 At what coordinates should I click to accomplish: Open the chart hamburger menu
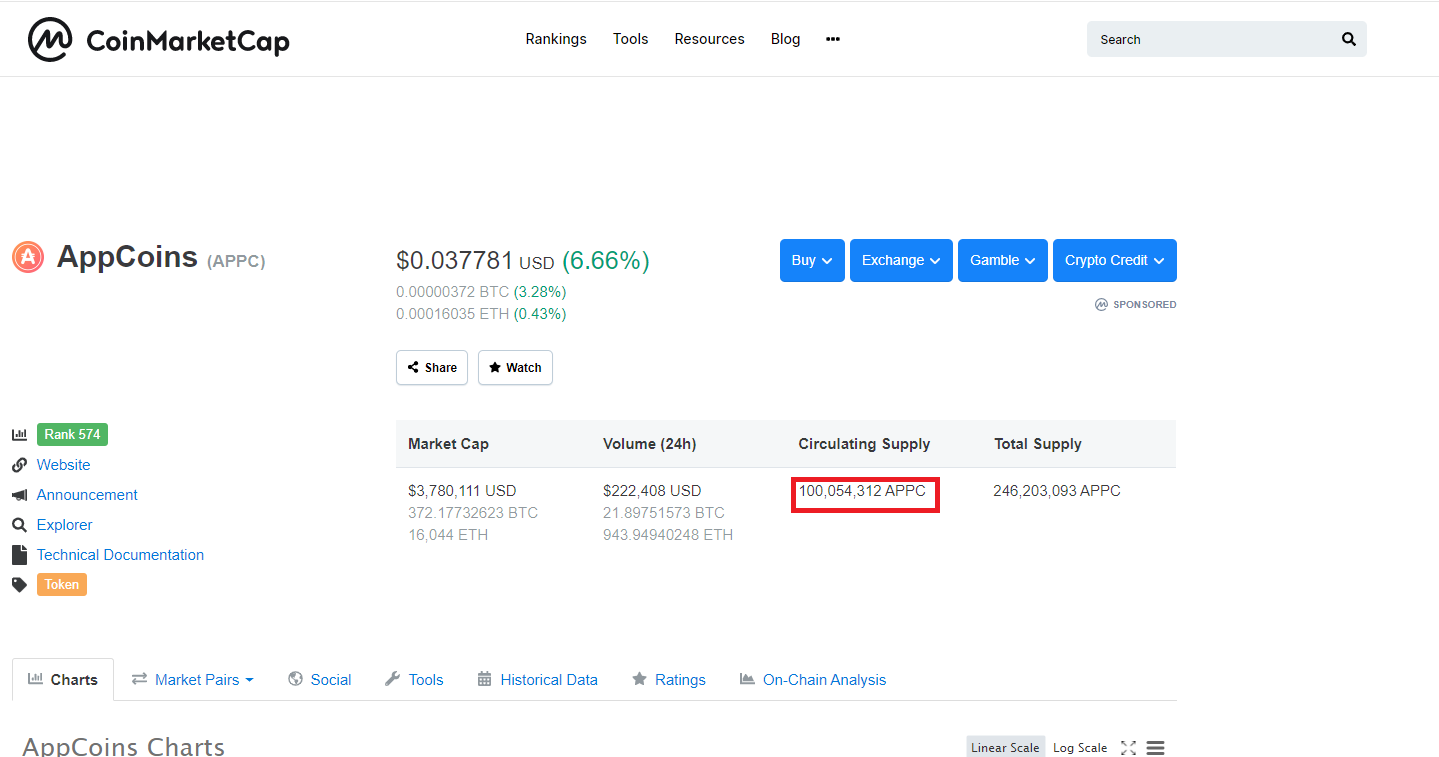[x=1155, y=748]
